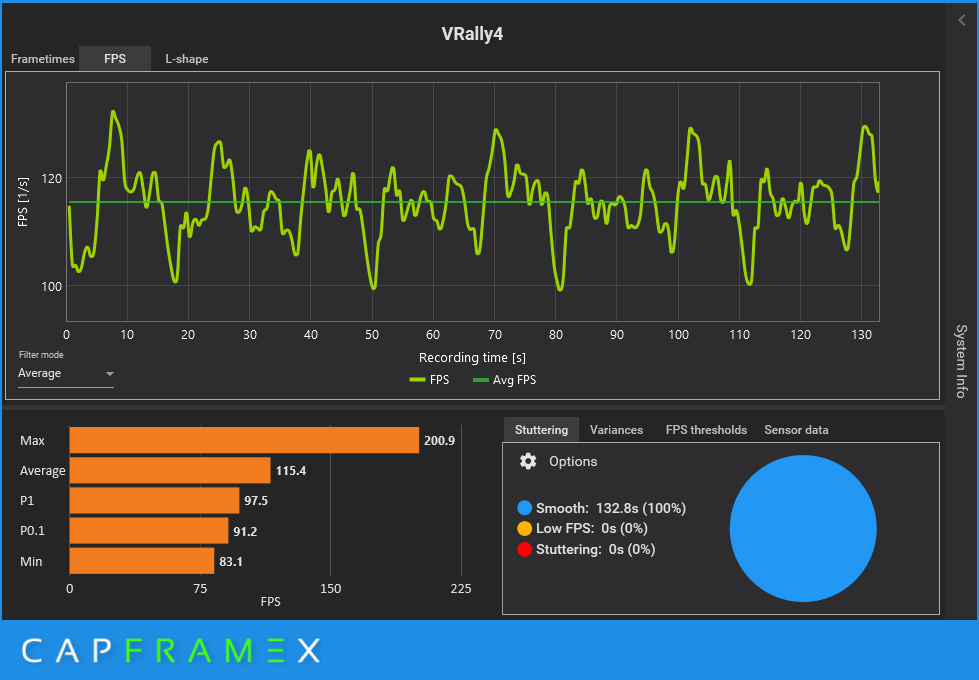Image resolution: width=979 pixels, height=680 pixels.
Task: Switch to the Variances tab
Action: tap(616, 430)
